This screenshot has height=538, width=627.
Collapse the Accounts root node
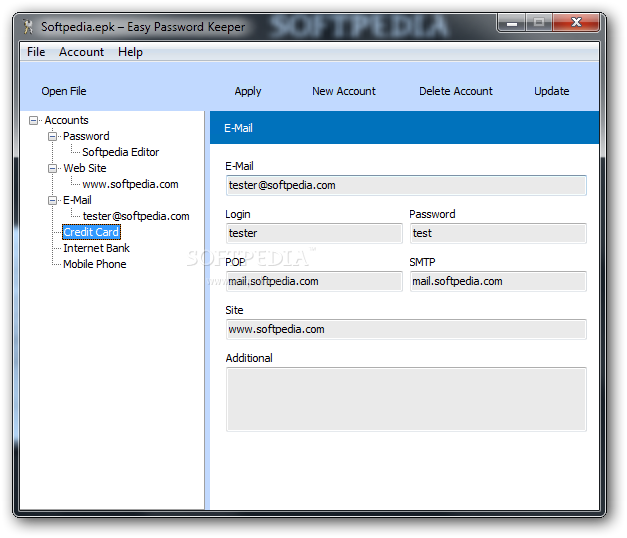pyautogui.click(x=34, y=120)
